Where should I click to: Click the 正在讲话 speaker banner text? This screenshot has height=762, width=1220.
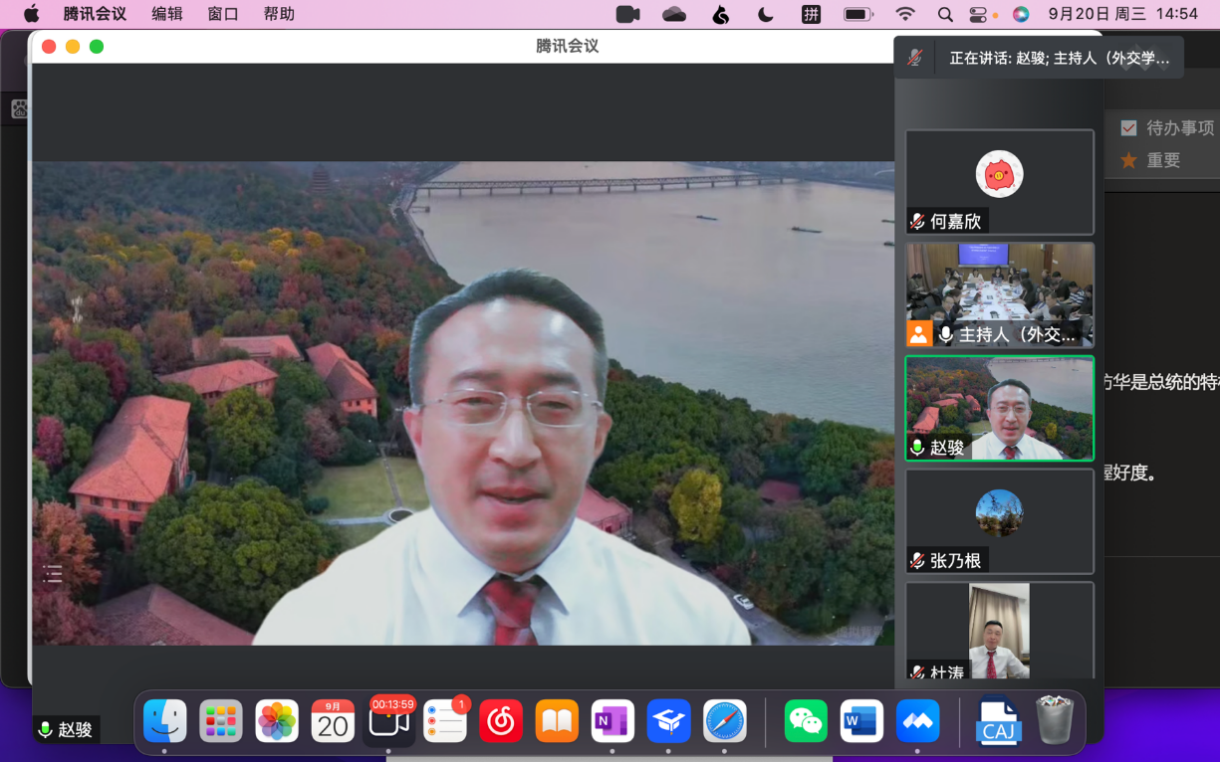[x=1059, y=58]
